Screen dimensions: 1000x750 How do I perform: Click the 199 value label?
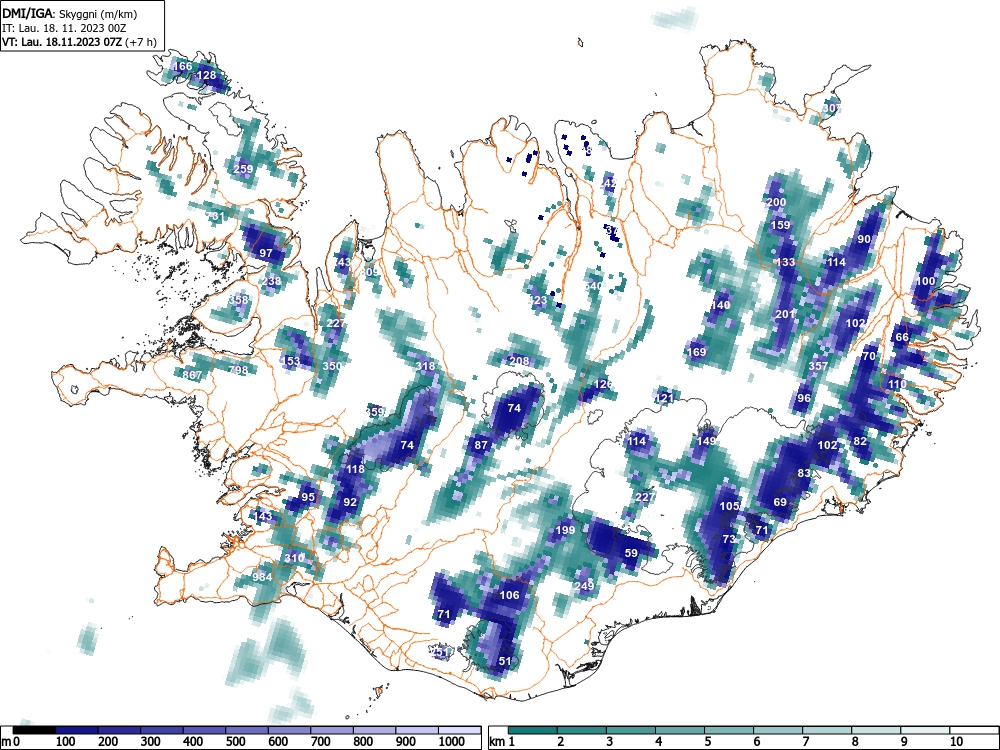[566, 530]
